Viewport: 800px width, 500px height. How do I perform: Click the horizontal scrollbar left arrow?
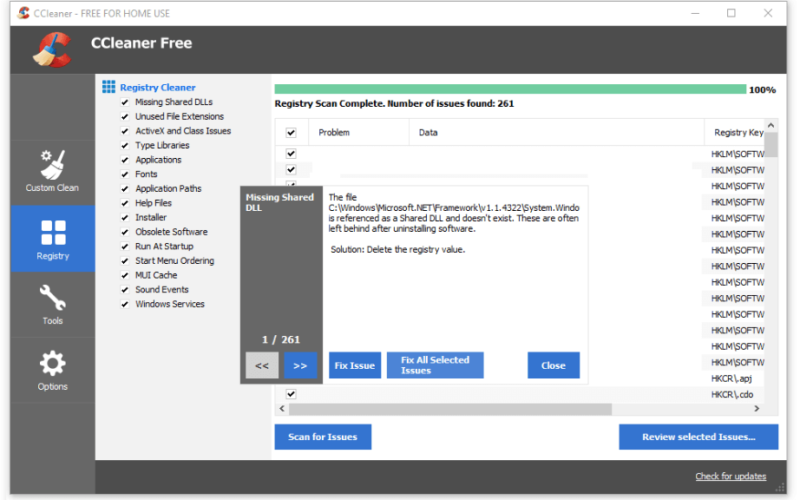282,409
